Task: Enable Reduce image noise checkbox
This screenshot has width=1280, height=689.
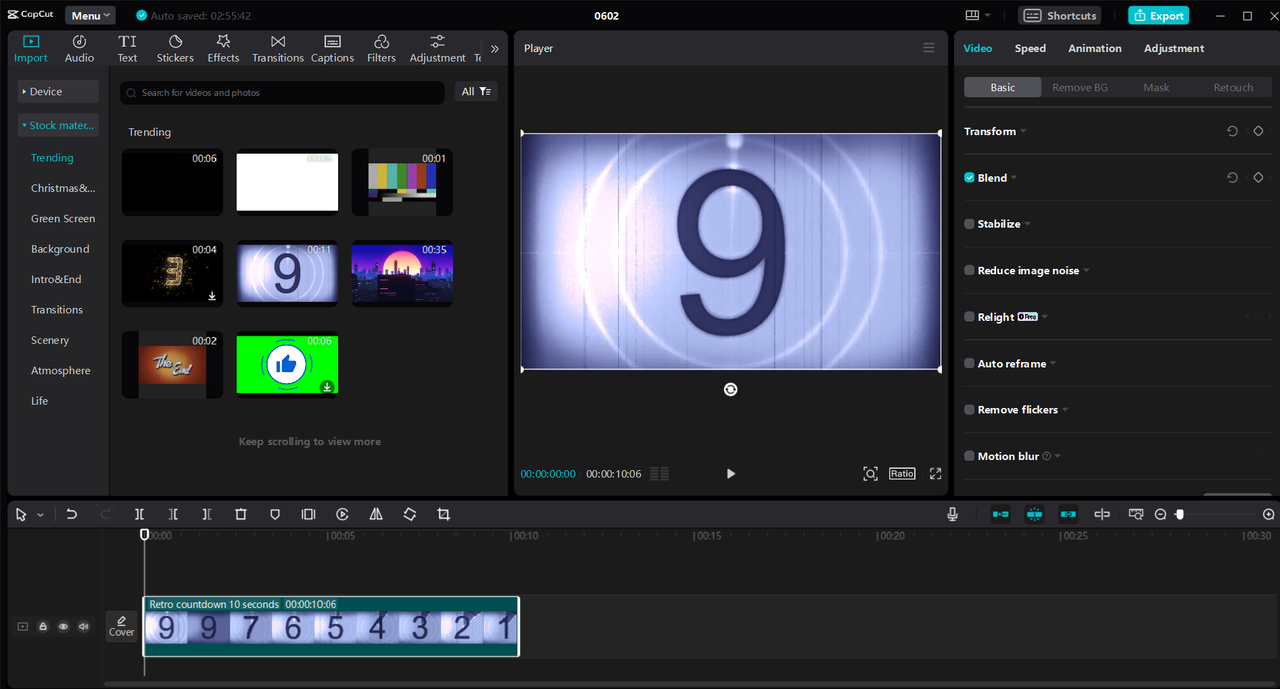Action: [x=969, y=270]
